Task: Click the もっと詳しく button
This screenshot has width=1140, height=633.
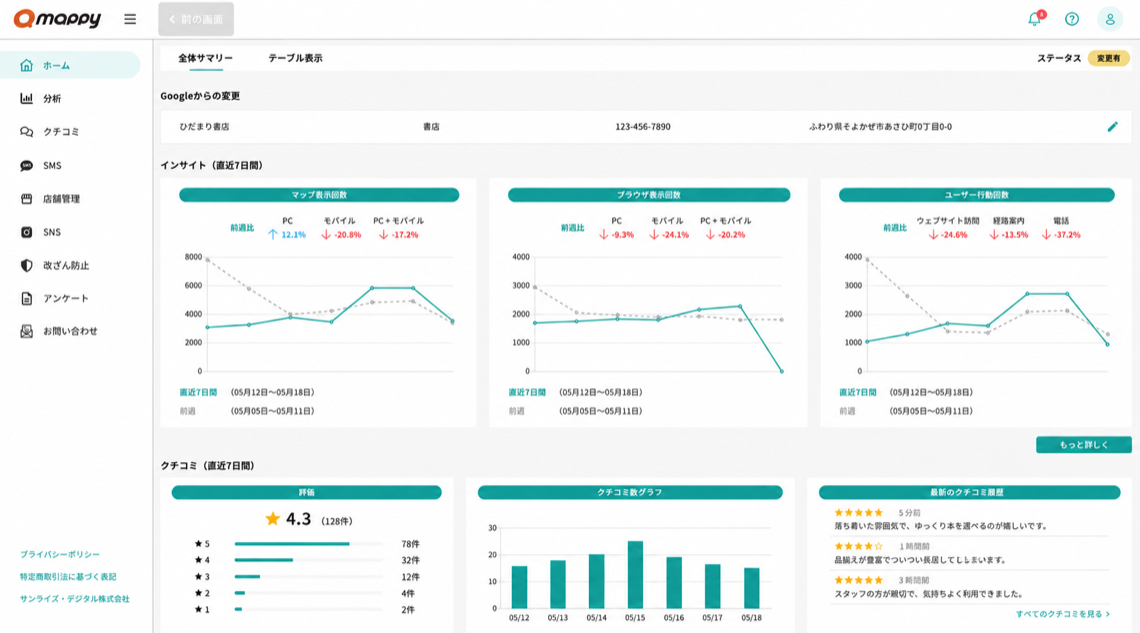Action: click(1083, 445)
